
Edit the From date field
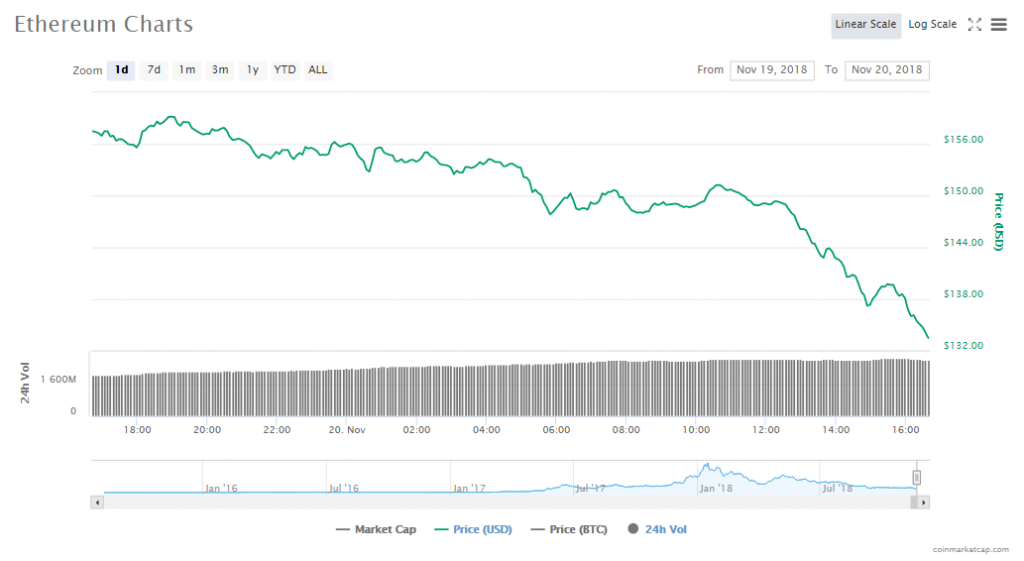[x=771, y=70]
